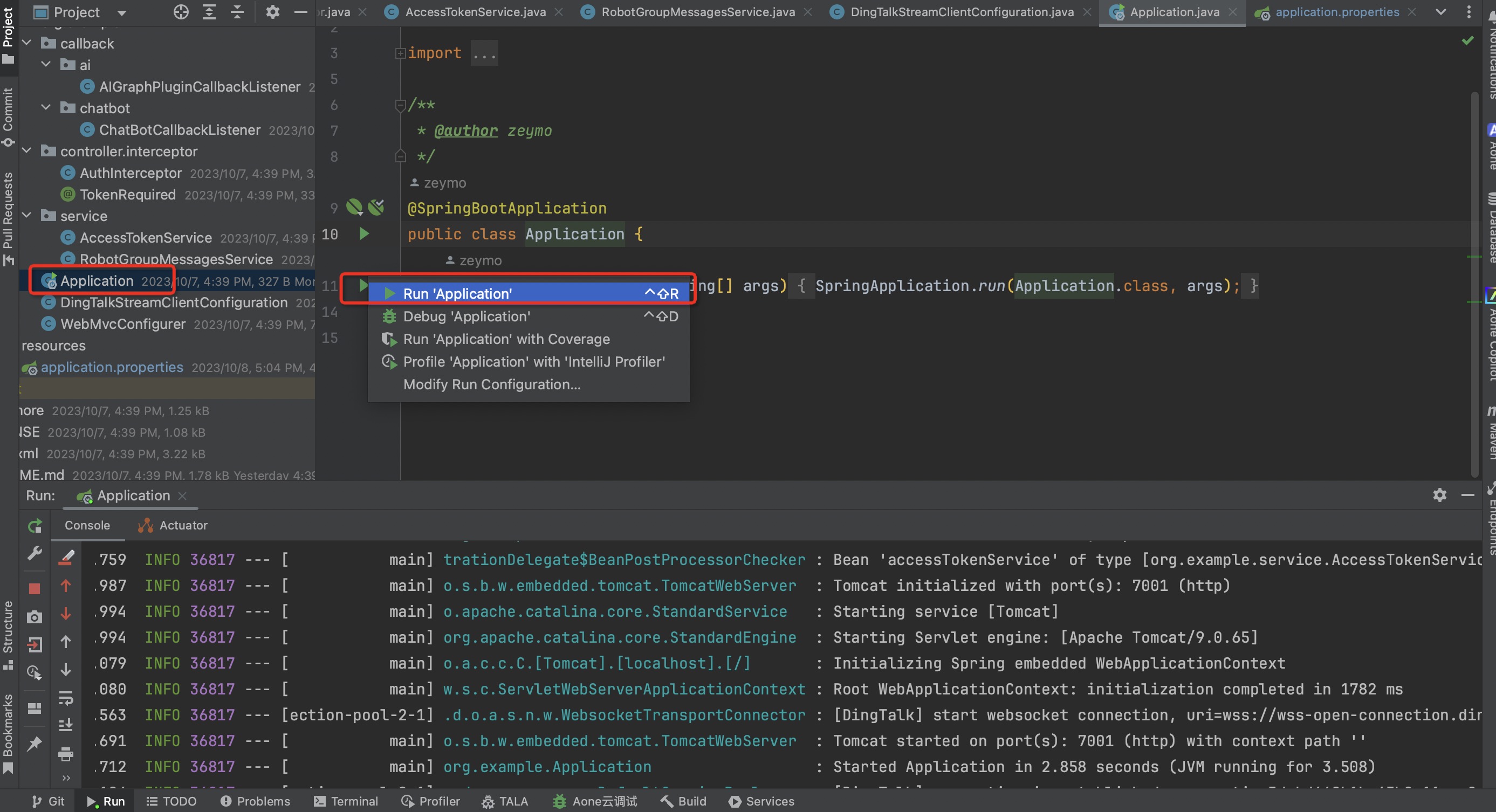The image size is (1496, 812).
Task: Choose Profile 'Application' with IntelliJ Profiler
Action: [529, 362]
